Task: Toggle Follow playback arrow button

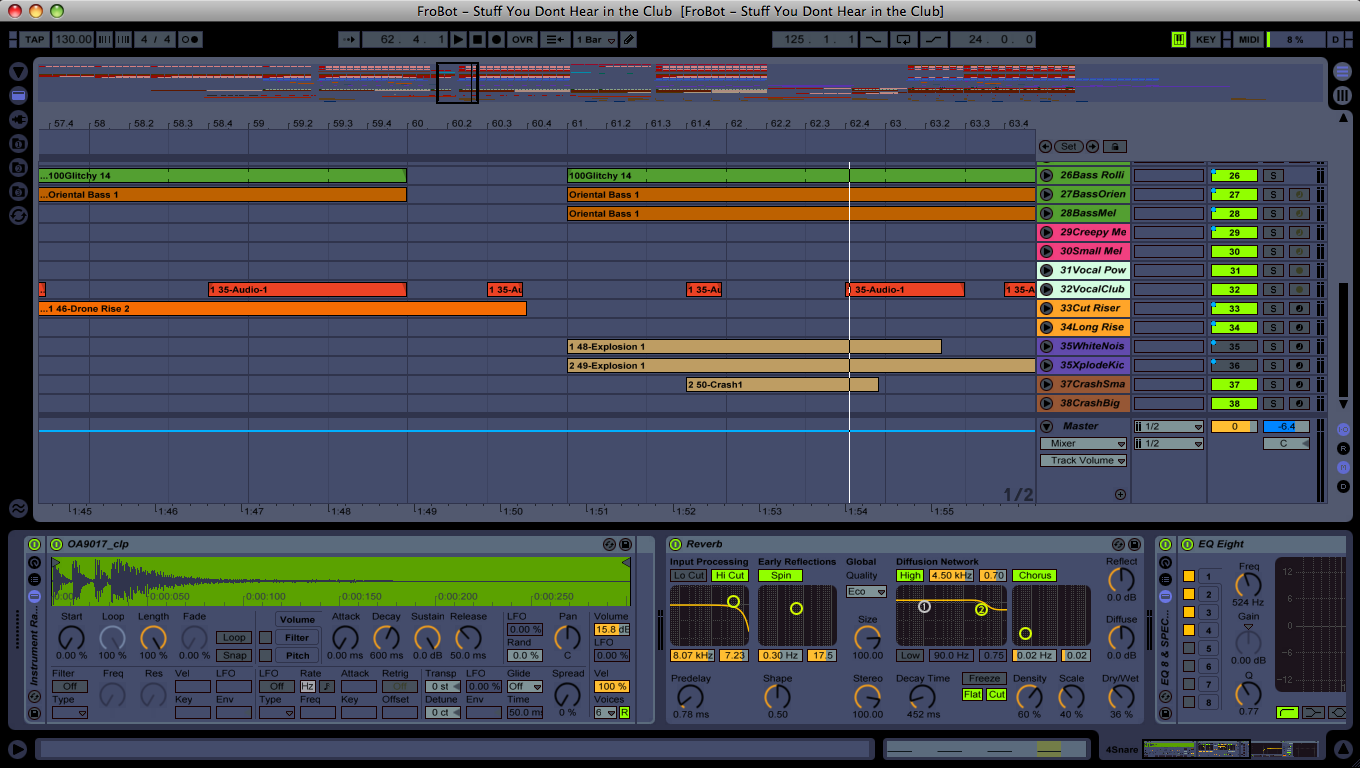Action: [348, 40]
